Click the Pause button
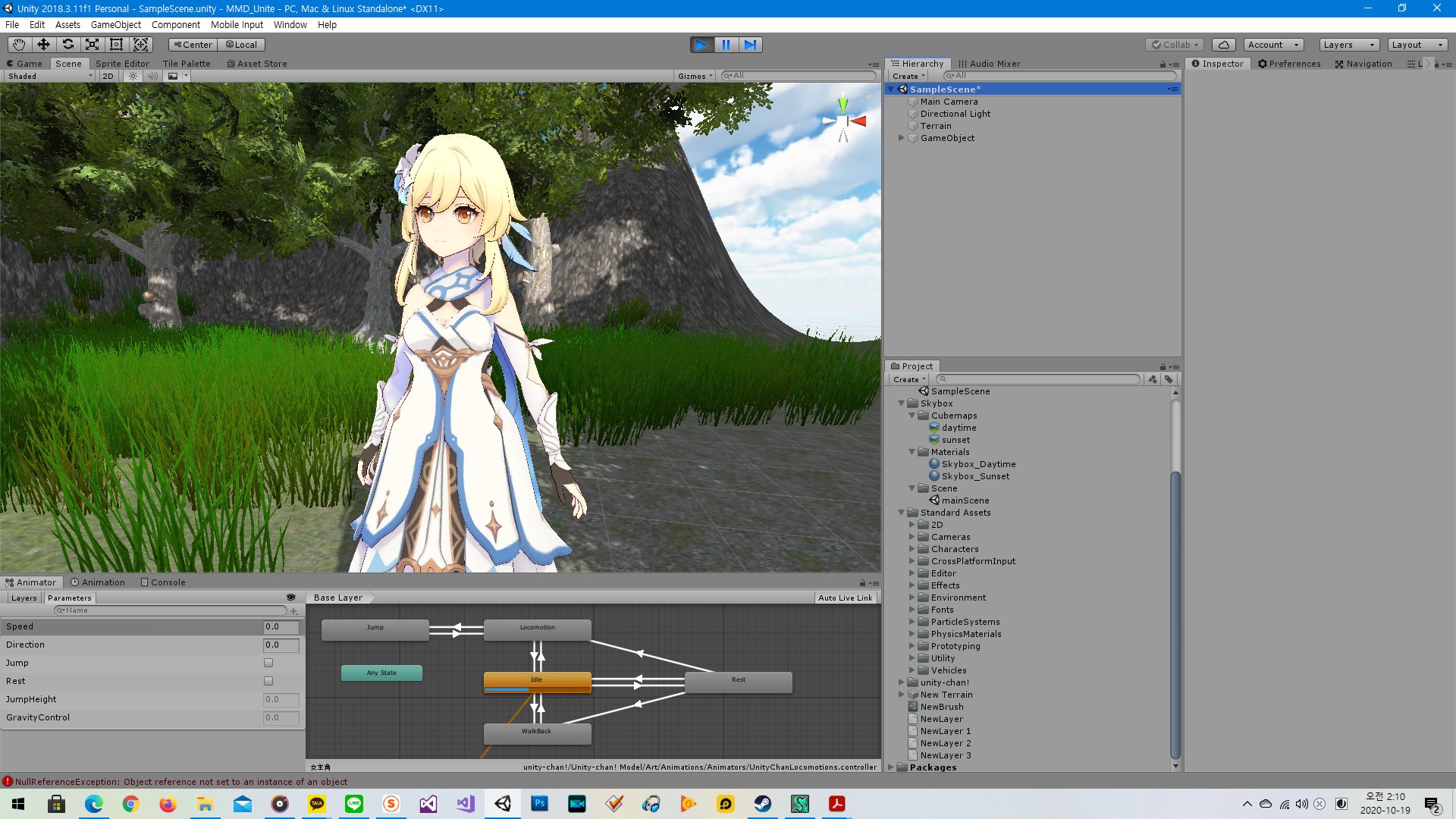1456x819 pixels. 726,45
